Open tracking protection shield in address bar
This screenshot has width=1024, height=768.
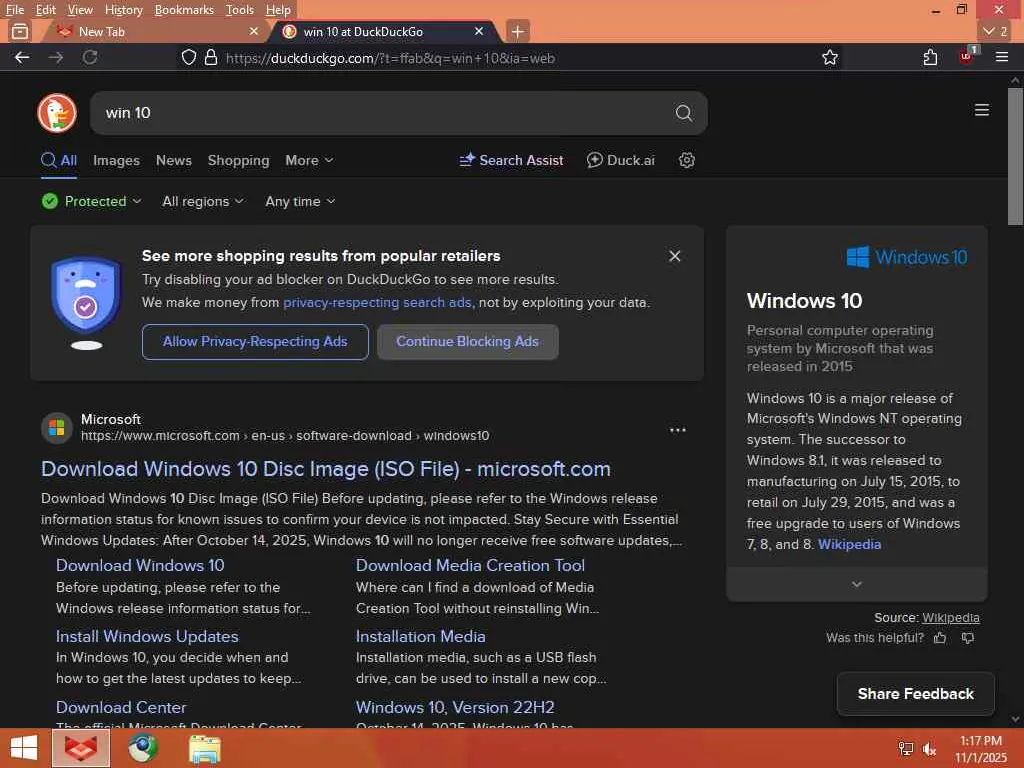[x=189, y=57]
